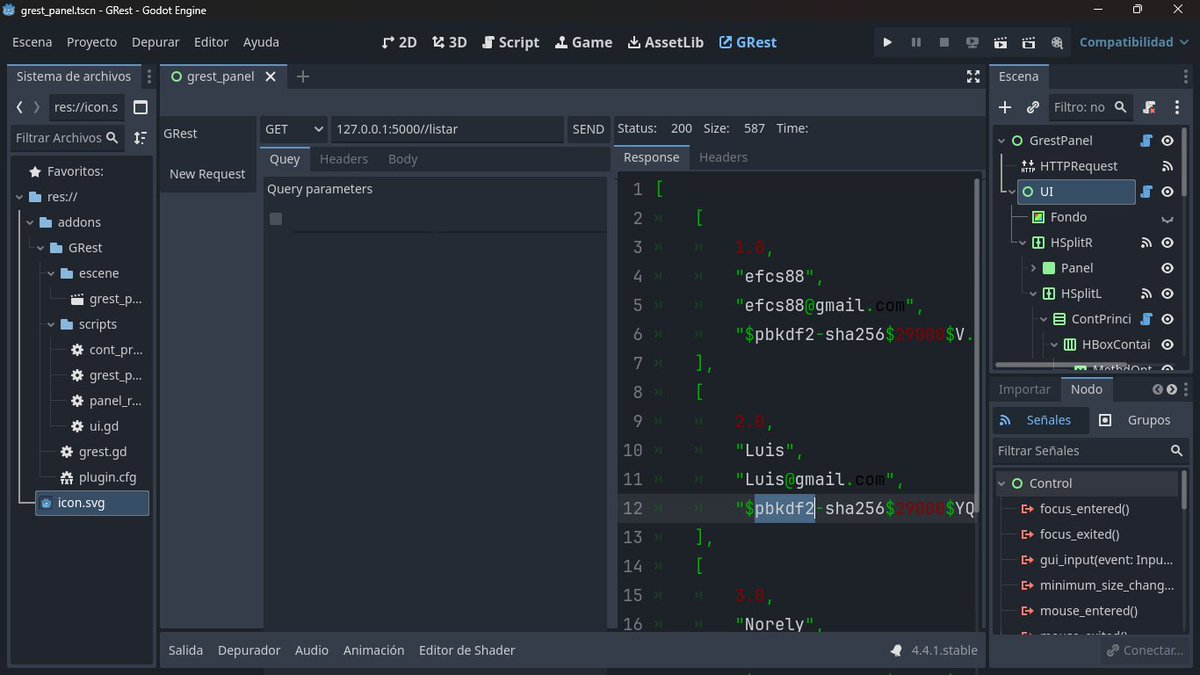The width and height of the screenshot is (1200, 675).
Task: Toggle visibility of HSplitR node
Action: [x=1167, y=242]
